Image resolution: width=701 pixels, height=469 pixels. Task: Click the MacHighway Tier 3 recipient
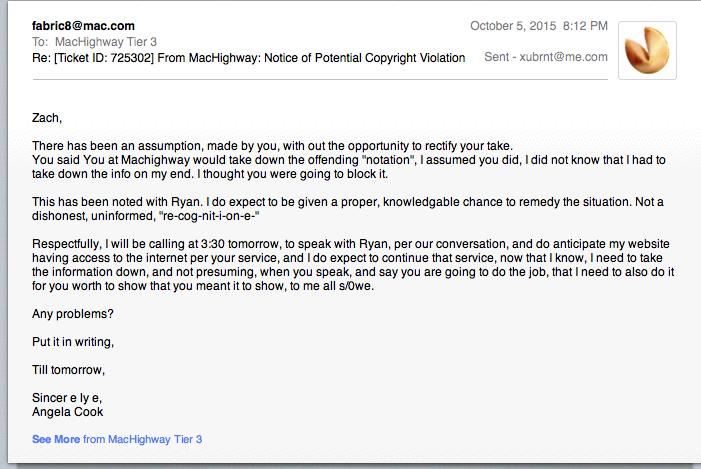(x=106, y=42)
